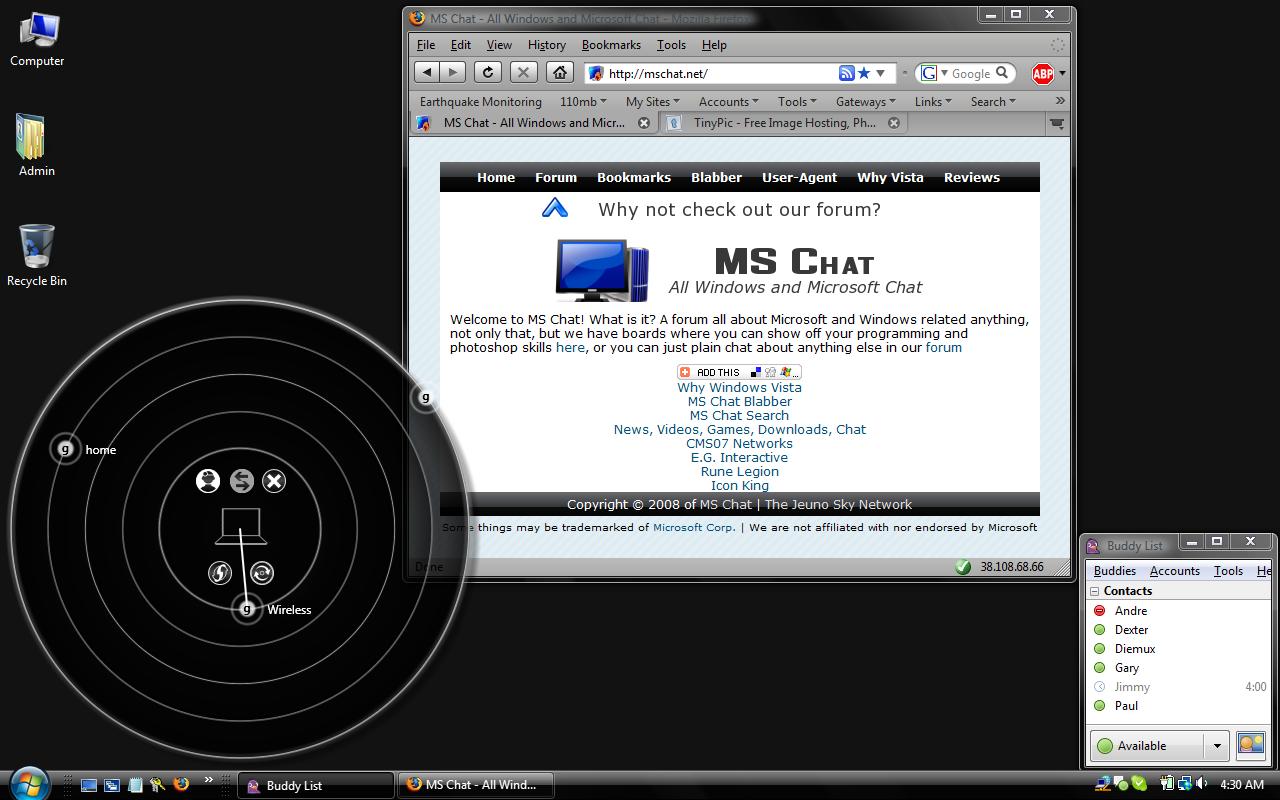Click the Firefox stop loading icon
The width and height of the screenshot is (1280, 800).
(x=523, y=72)
